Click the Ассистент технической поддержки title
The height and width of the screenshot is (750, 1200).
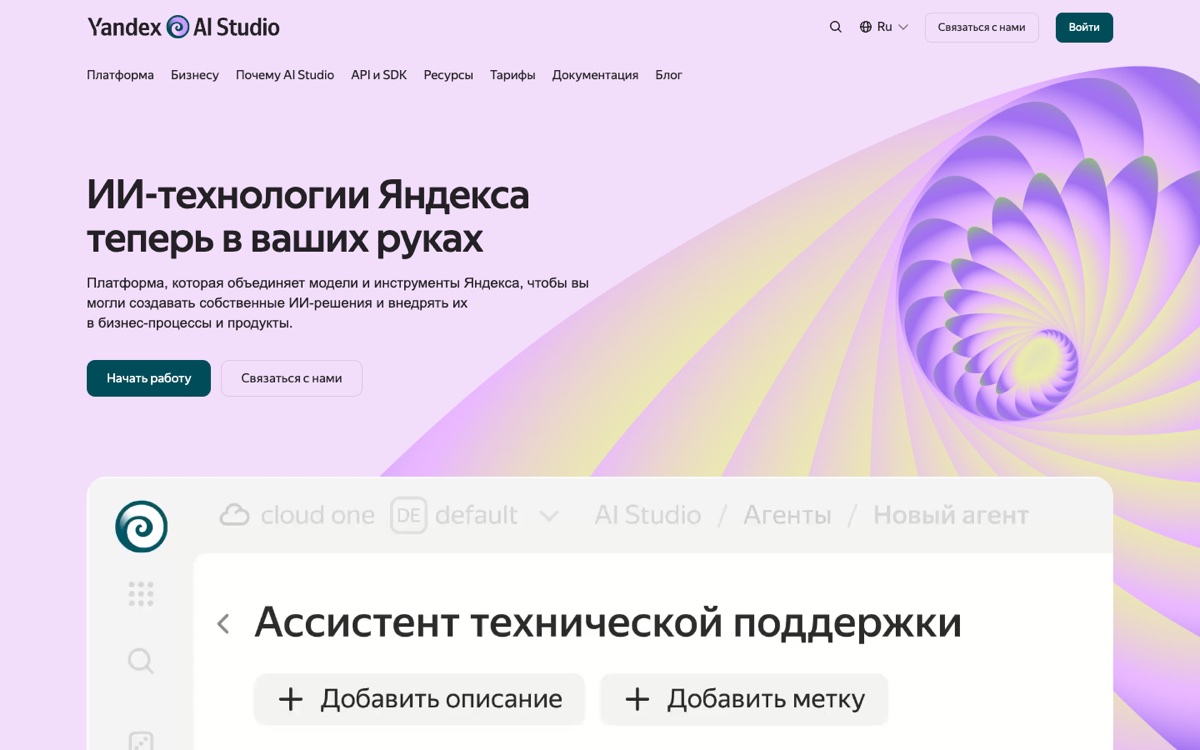(608, 622)
